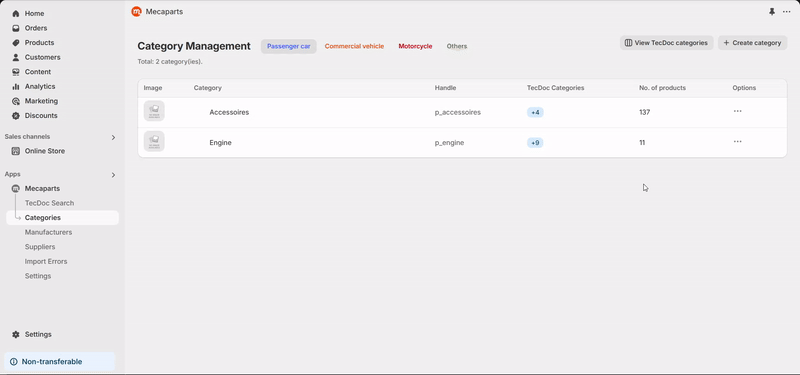Image resolution: width=800 pixels, height=375 pixels.
Task: Click the Engine category name
Action: [220, 143]
